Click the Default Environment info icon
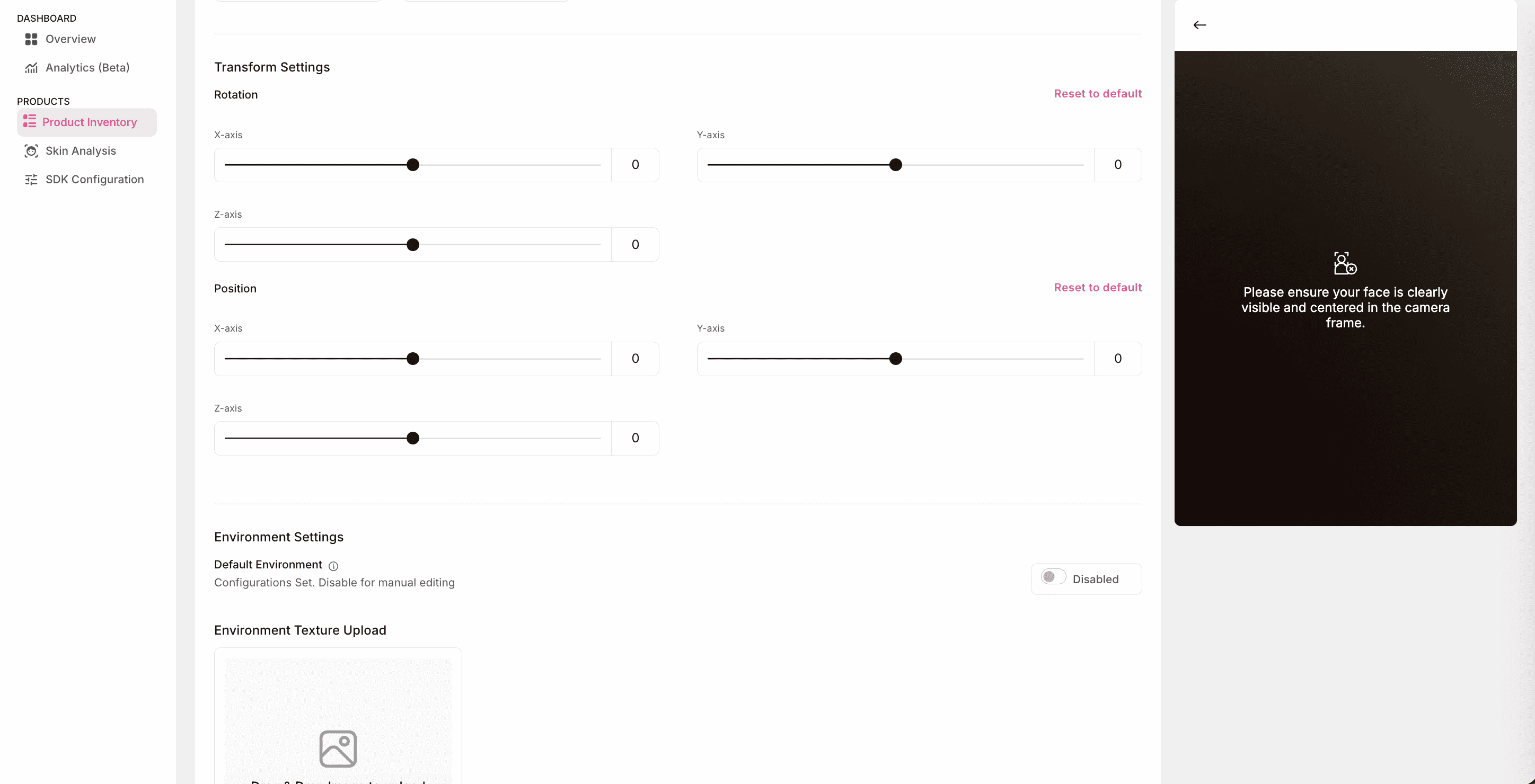Screen dimensions: 1535x784 (334, 566)
